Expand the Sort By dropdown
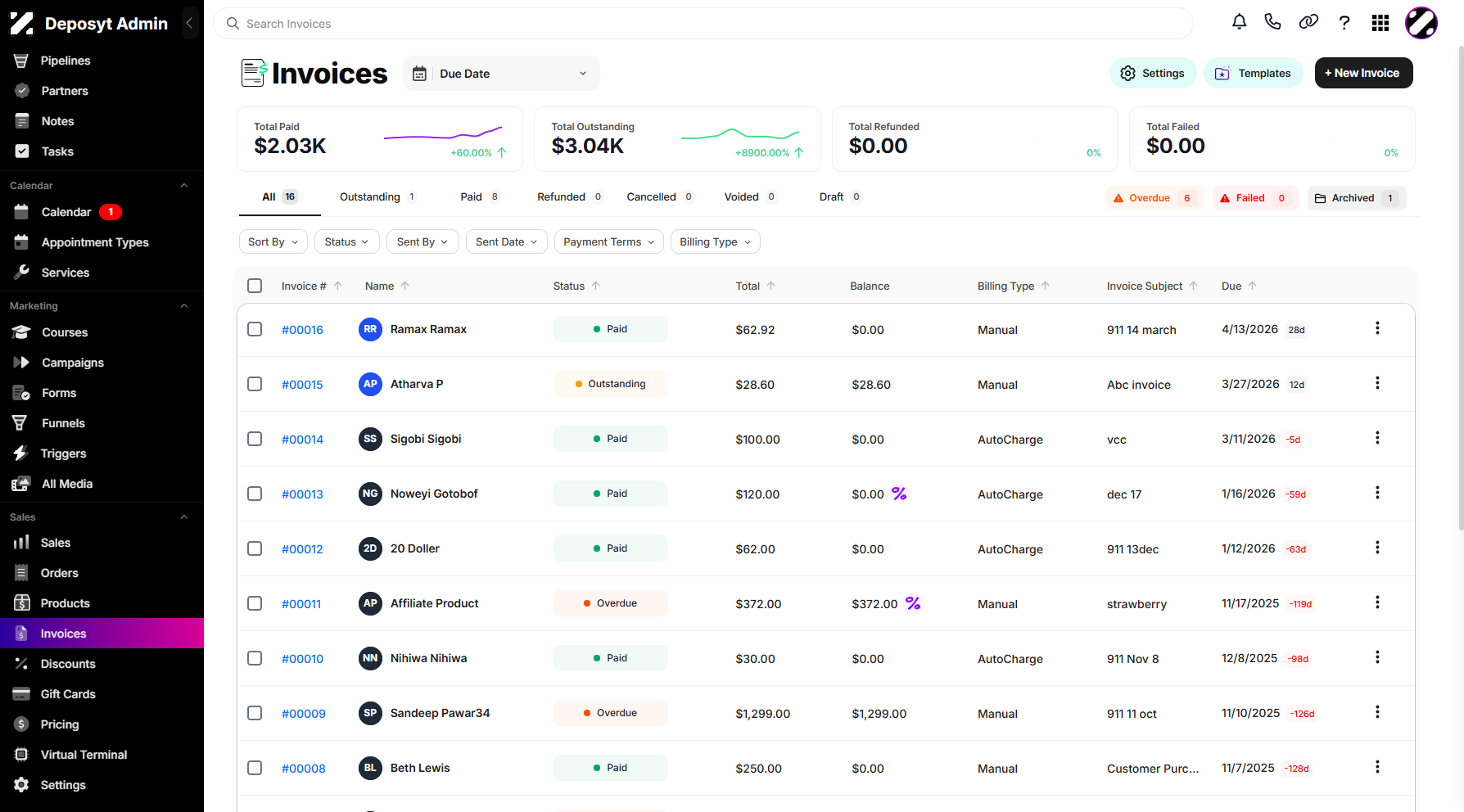The image size is (1464, 812). pos(273,241)
